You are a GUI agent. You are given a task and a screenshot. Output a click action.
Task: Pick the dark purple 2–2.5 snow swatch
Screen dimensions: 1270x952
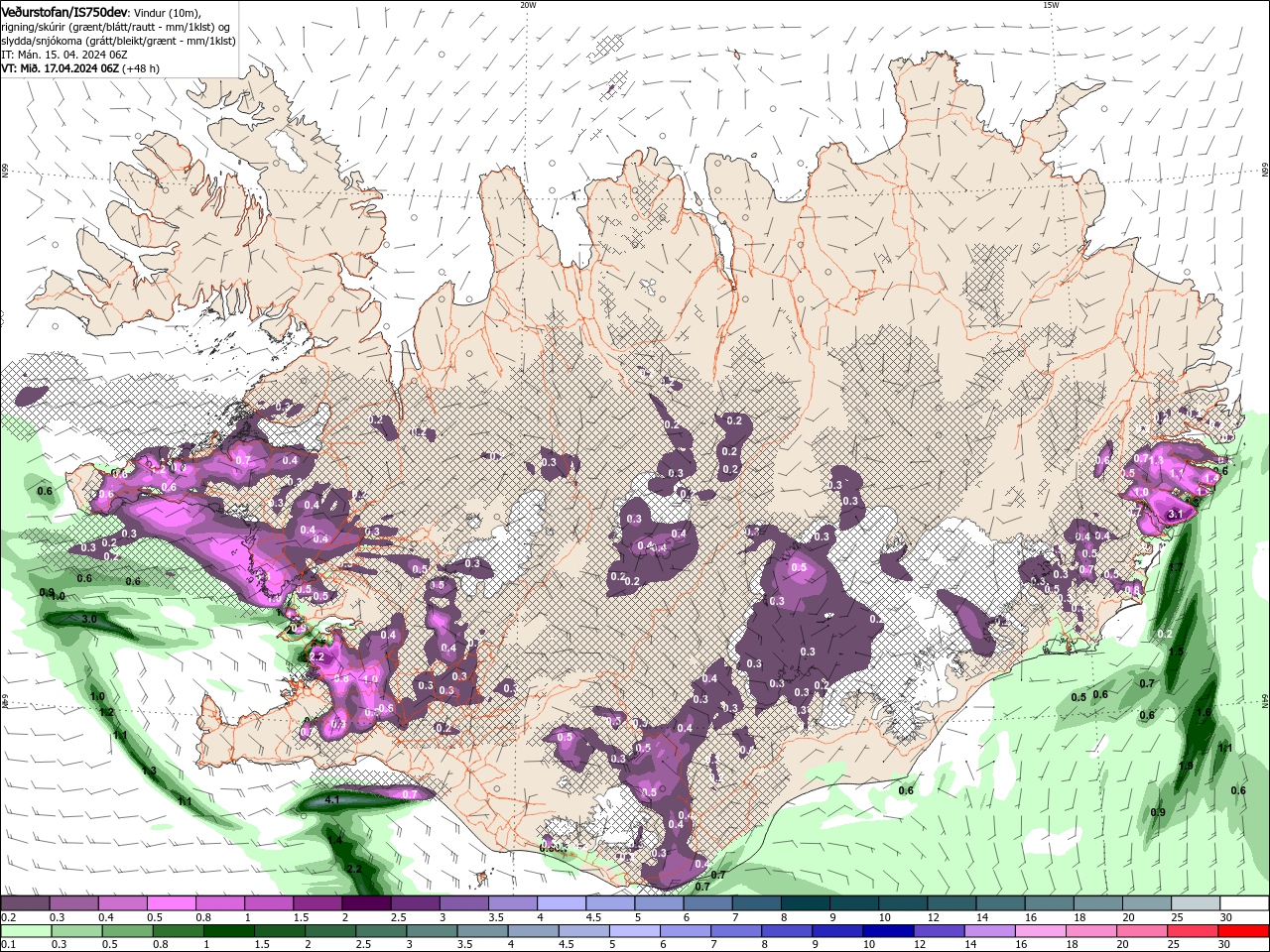(366, 903)
